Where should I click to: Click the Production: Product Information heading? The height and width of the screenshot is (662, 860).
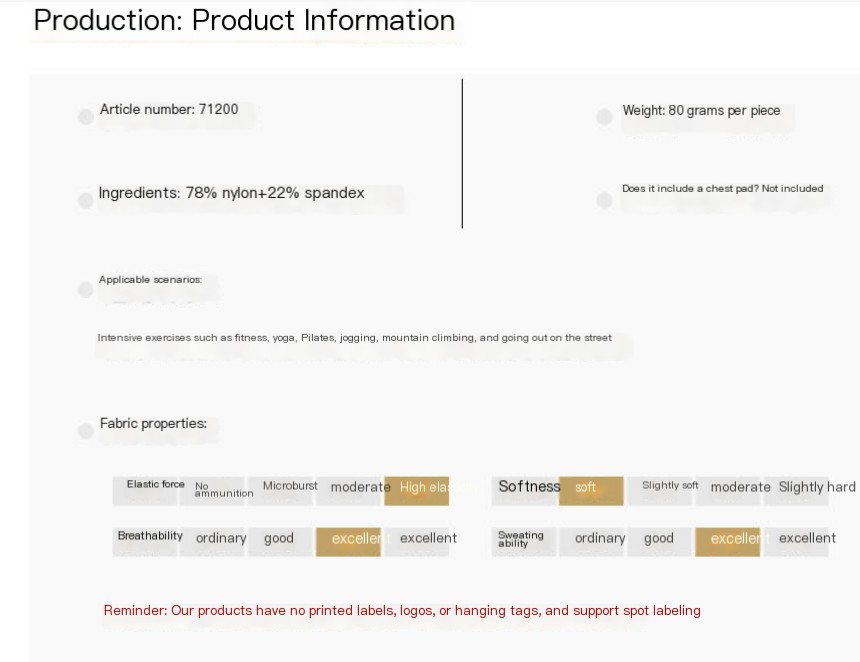click(245, 21)
